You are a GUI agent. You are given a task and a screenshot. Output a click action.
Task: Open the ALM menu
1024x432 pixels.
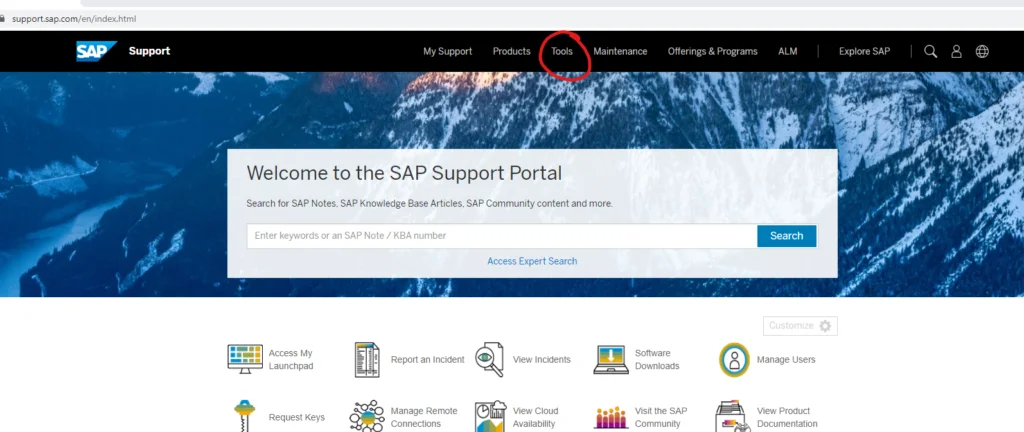788,52
